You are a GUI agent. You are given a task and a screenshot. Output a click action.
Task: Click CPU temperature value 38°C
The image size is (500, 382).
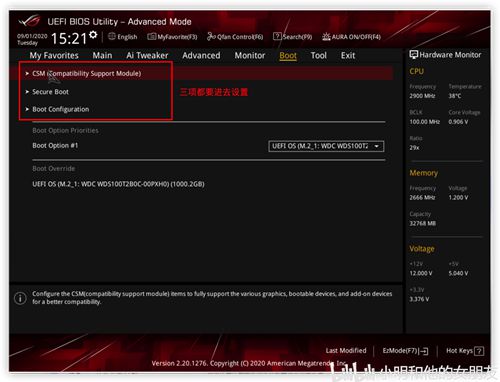455,96
